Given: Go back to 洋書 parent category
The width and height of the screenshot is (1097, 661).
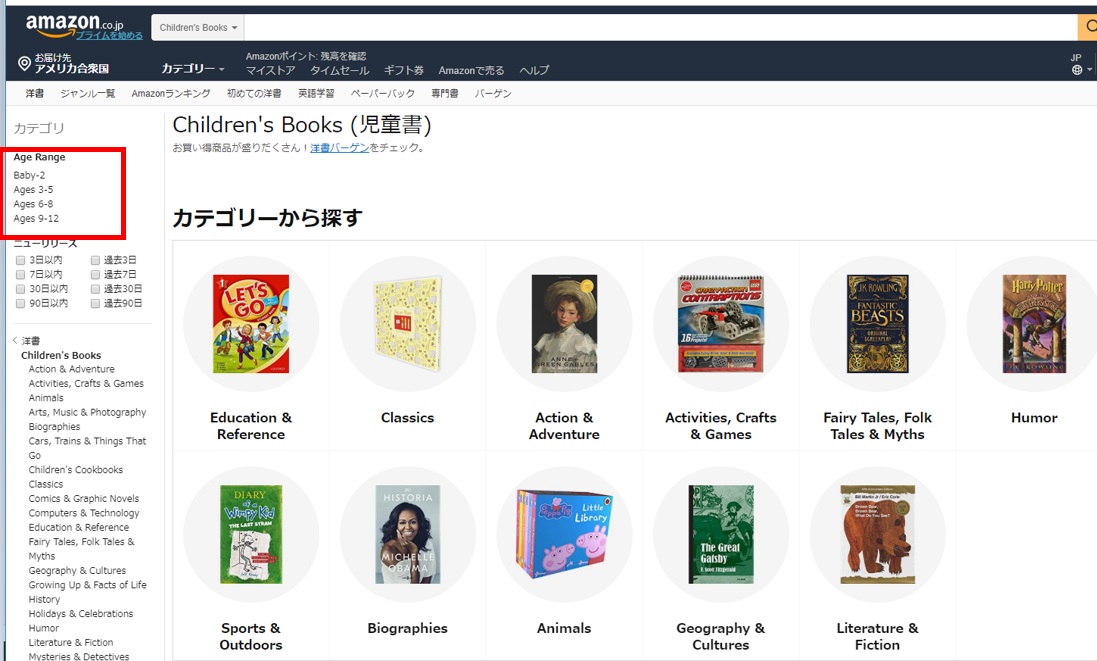Looking at the screenshot, I should (x=30, y=341).
